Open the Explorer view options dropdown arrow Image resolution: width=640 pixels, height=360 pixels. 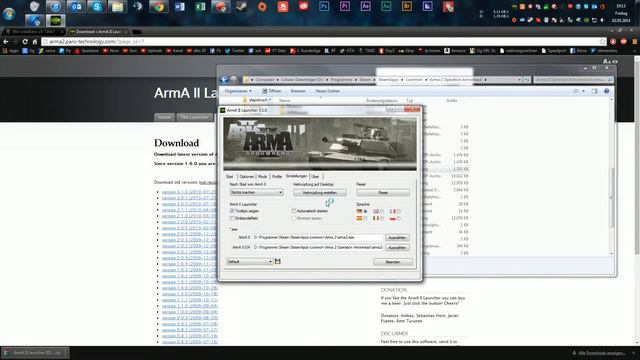[x=583, y=91]
